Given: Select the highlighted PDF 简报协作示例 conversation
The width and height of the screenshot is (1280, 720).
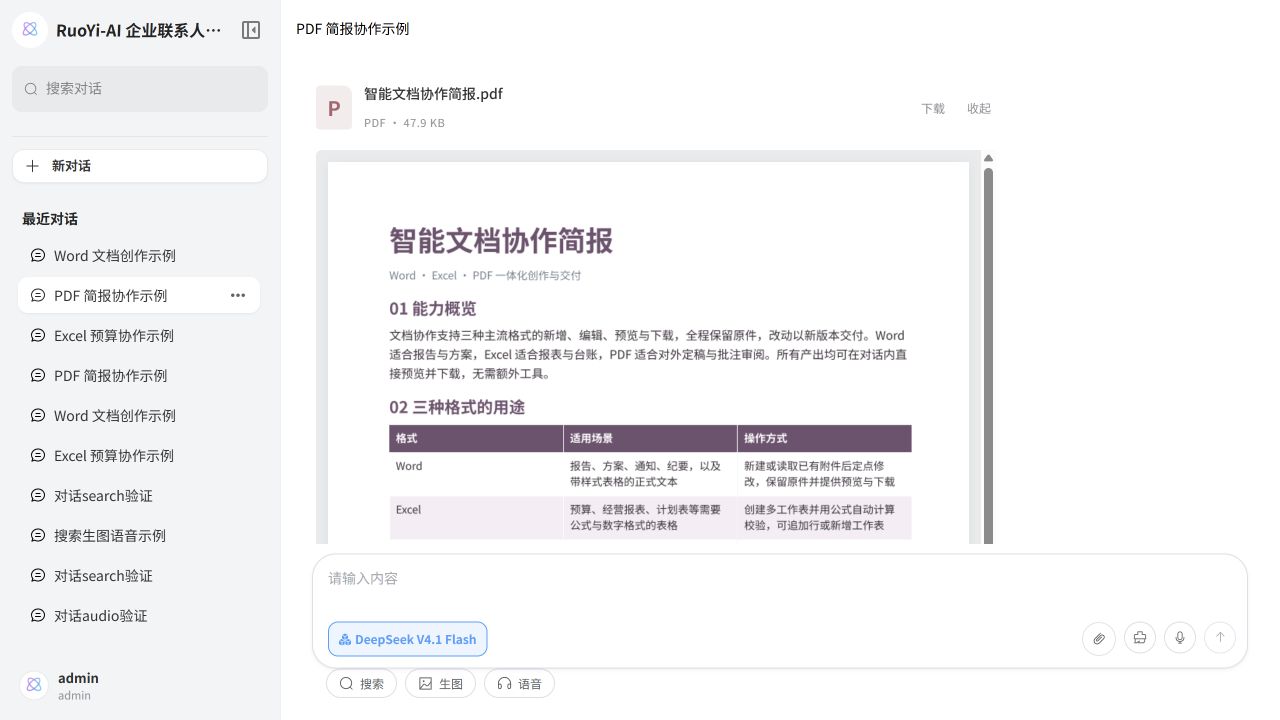Looking at the screenshot, I should pos(139,295).
